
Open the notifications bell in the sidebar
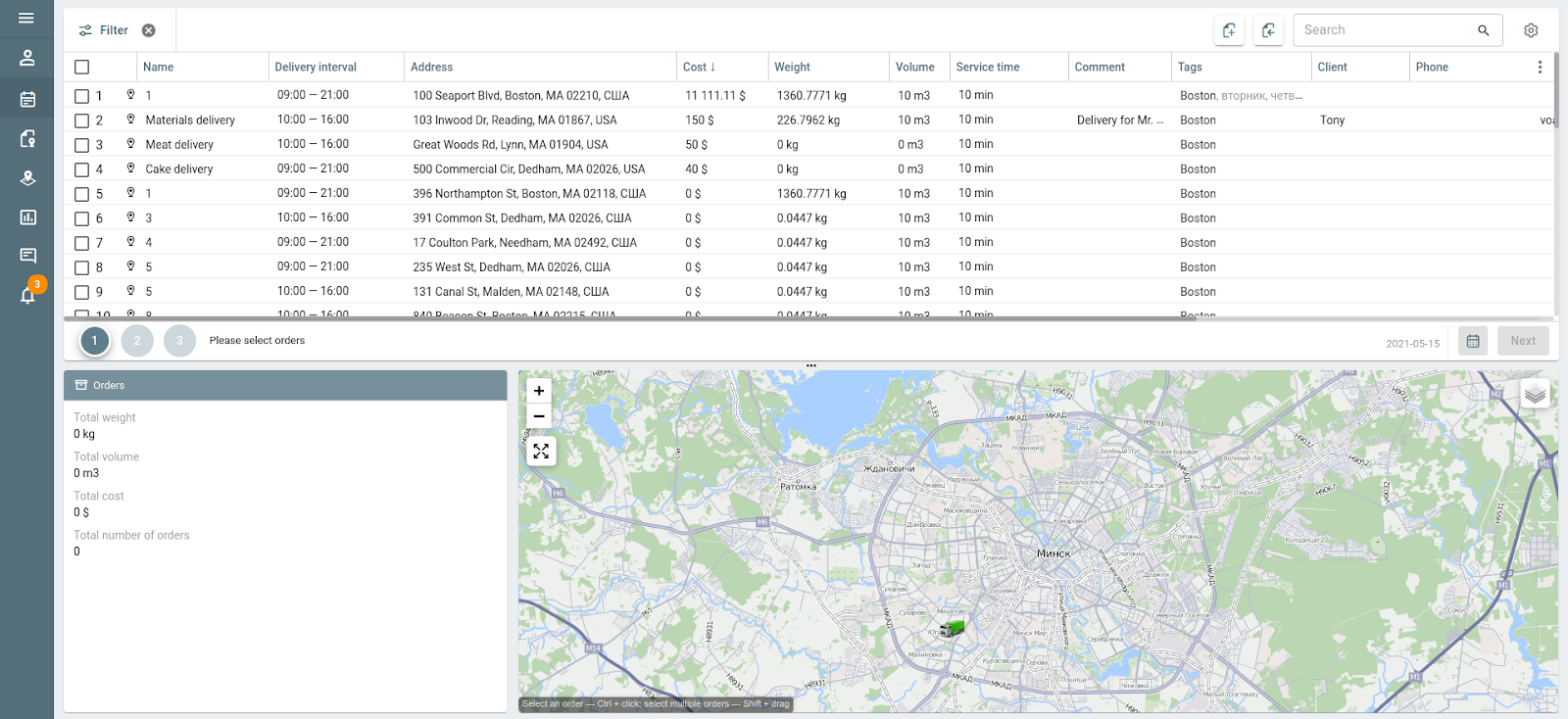[27, 295]
